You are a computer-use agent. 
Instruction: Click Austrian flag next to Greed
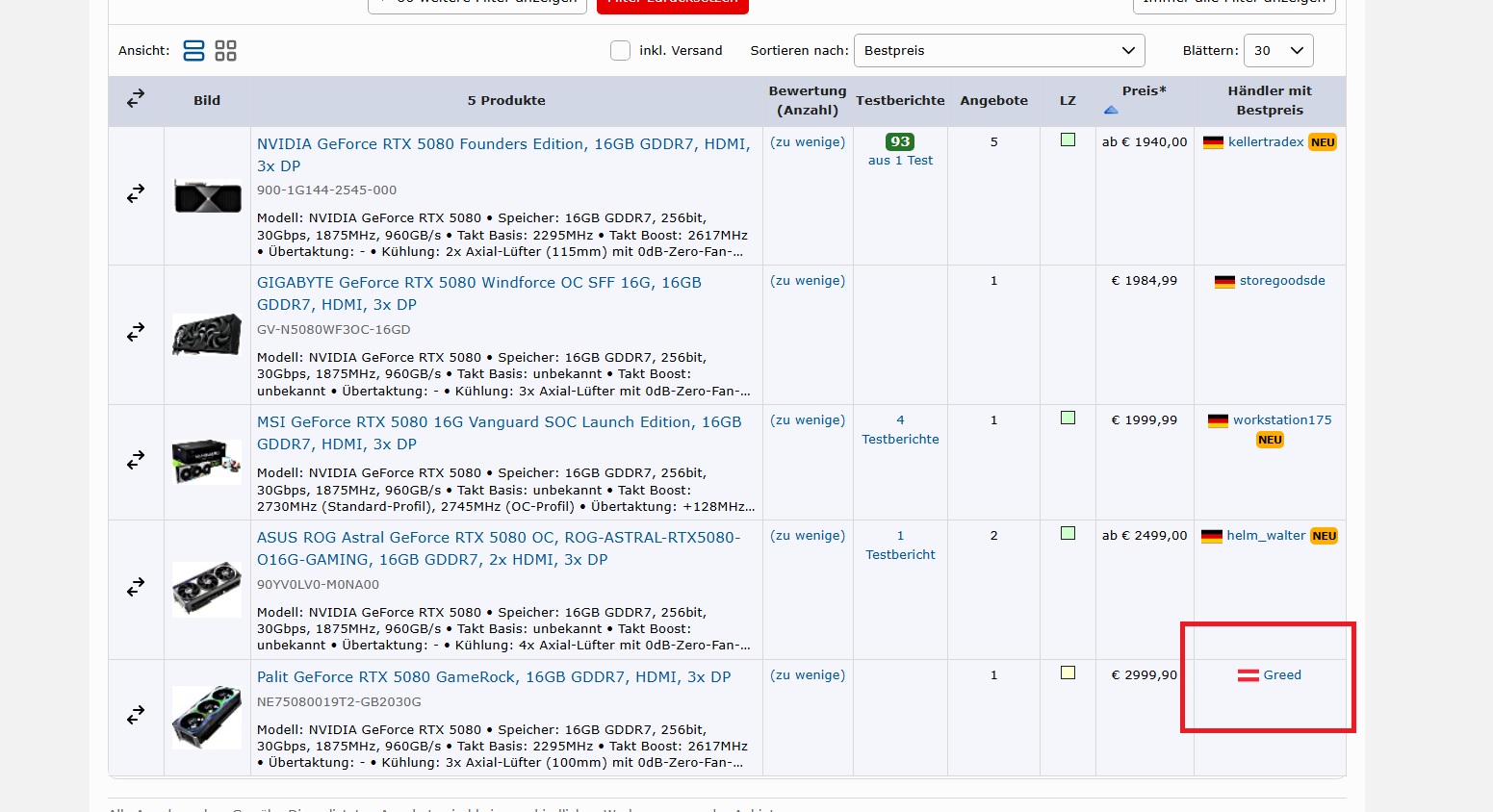tap(1248, 675)
